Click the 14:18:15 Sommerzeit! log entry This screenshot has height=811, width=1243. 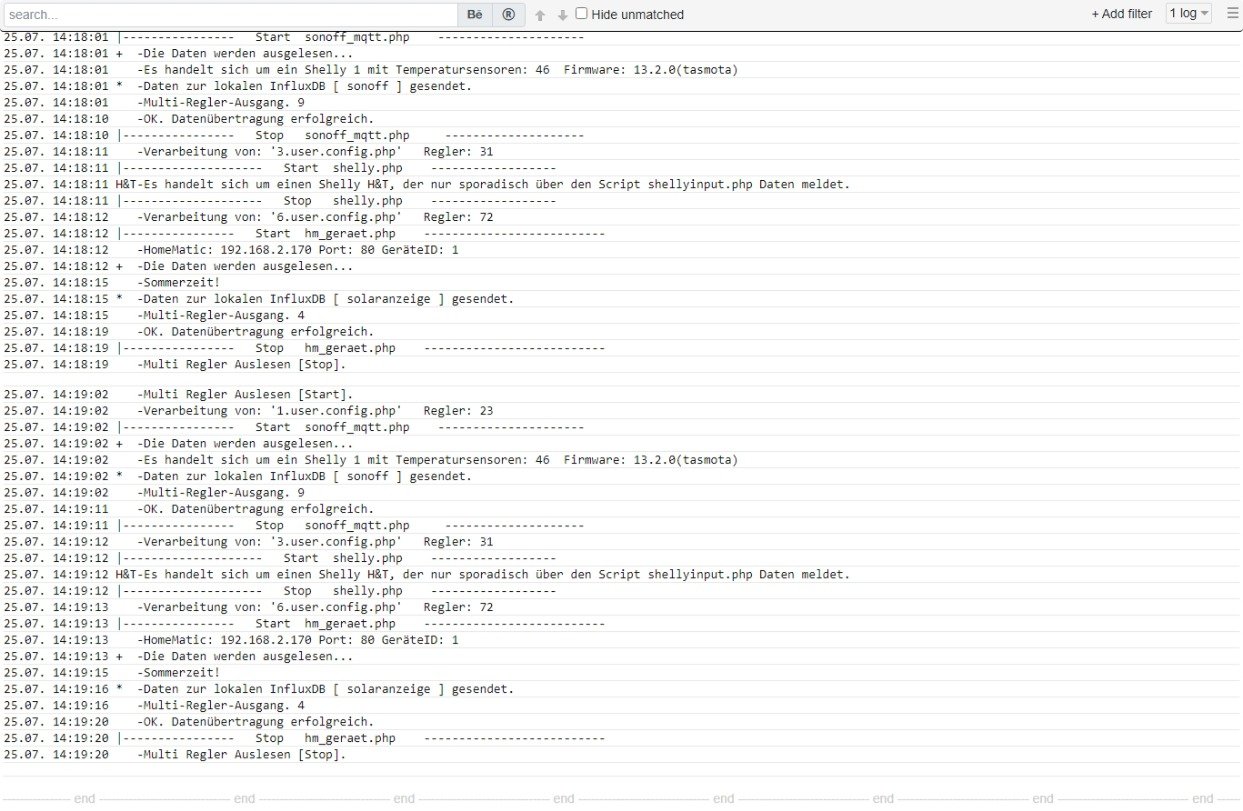coord(180,282)
